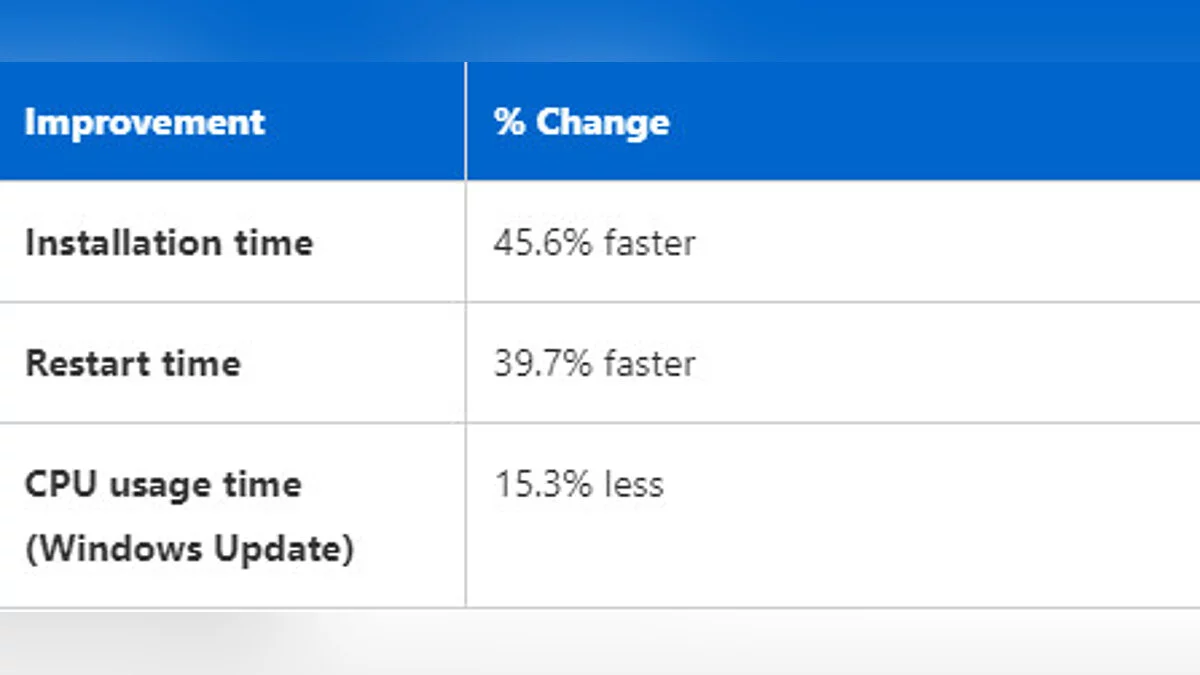Click the "CPU usage time" text
Viewport: 1200px width, 675px height.
click(162, 485)
